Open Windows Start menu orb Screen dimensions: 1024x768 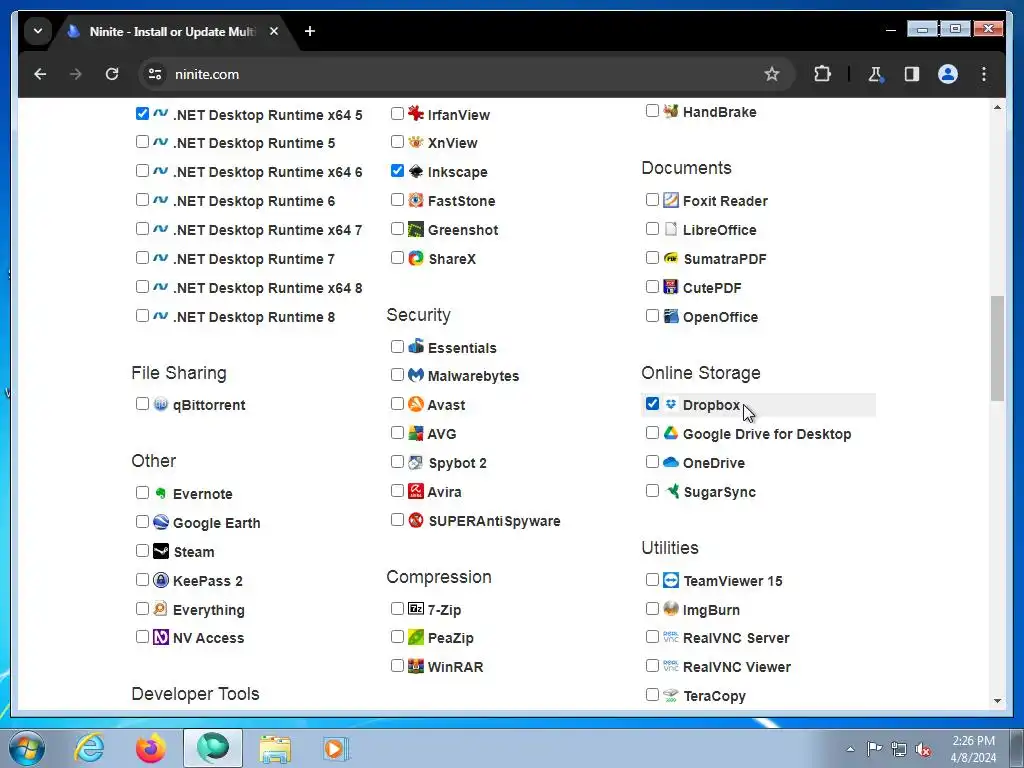(26, 748)
